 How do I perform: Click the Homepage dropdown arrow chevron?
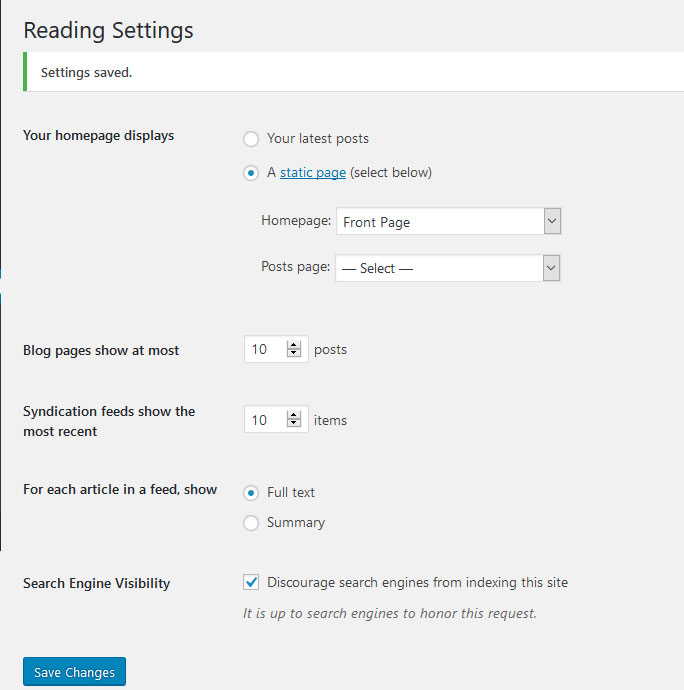552,221
